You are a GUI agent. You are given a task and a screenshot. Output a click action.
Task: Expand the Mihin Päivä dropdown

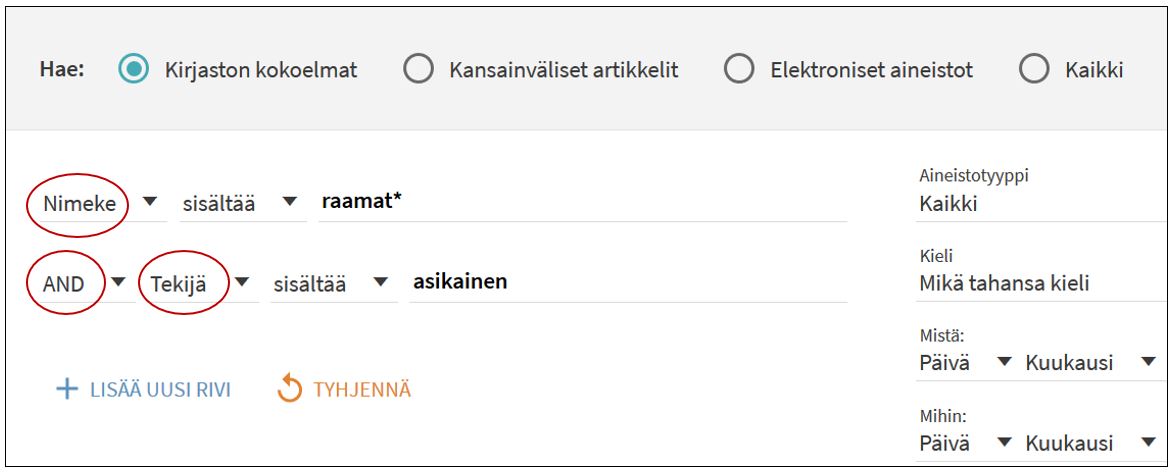point(1005,442)
